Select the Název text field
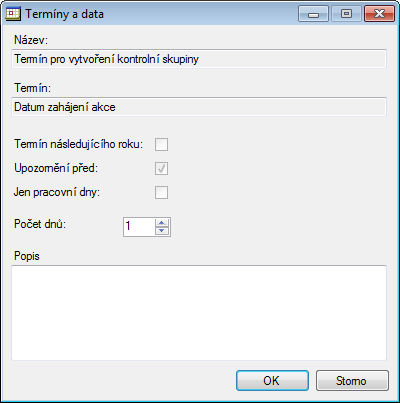 pos(199,59)
